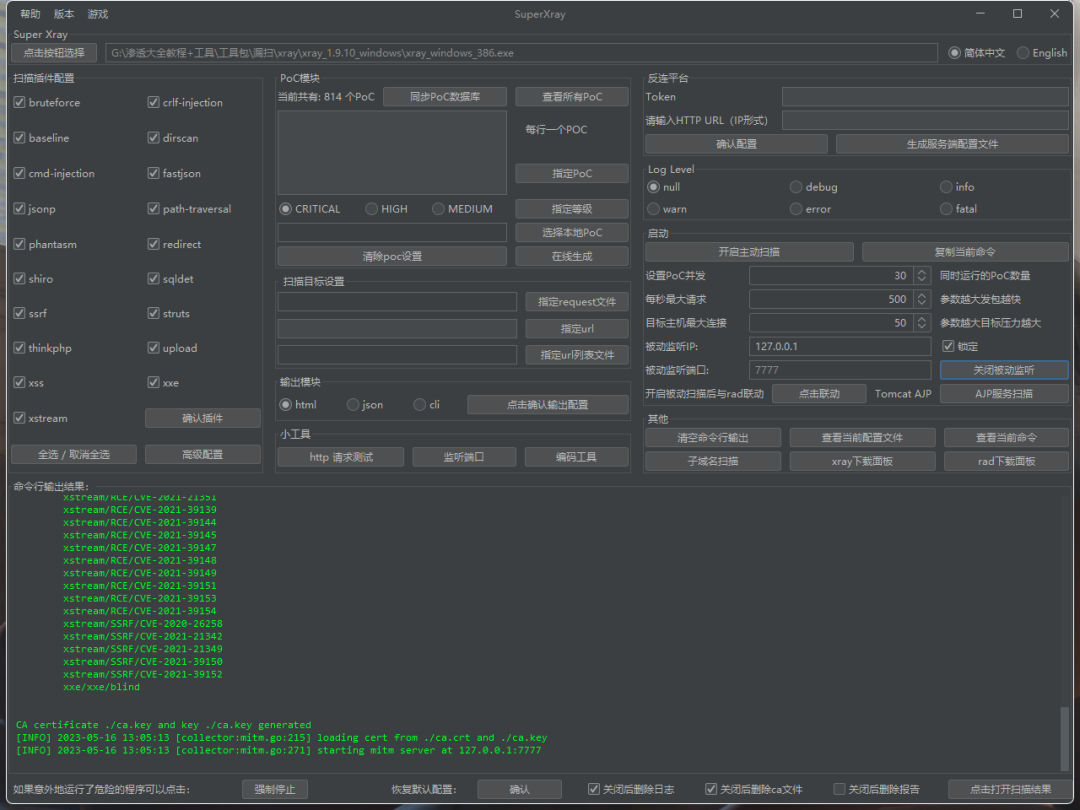Open the 帮助 menu
The height and width of the screenshot is (810, 1080).
tap(30, 14)
